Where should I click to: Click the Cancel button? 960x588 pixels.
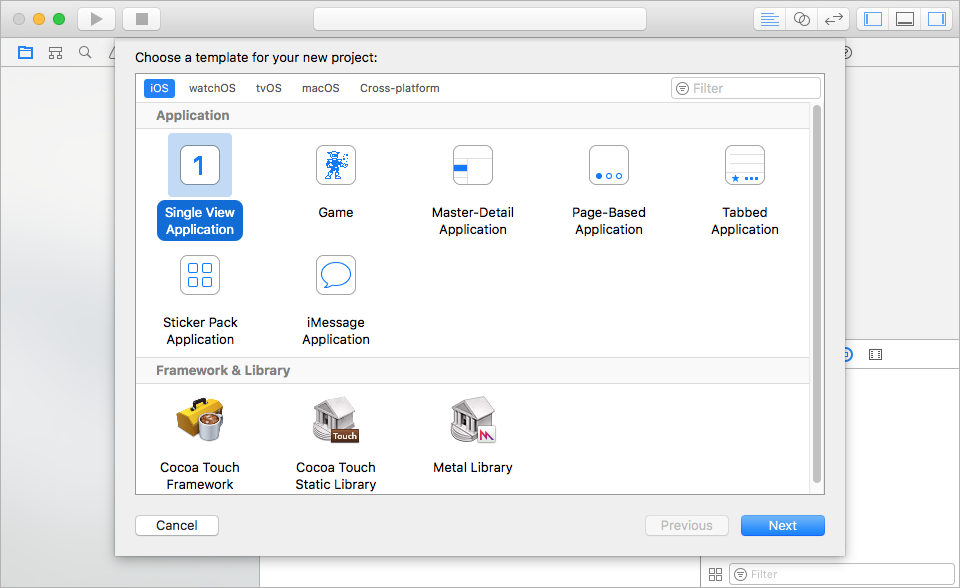(177, 526)
